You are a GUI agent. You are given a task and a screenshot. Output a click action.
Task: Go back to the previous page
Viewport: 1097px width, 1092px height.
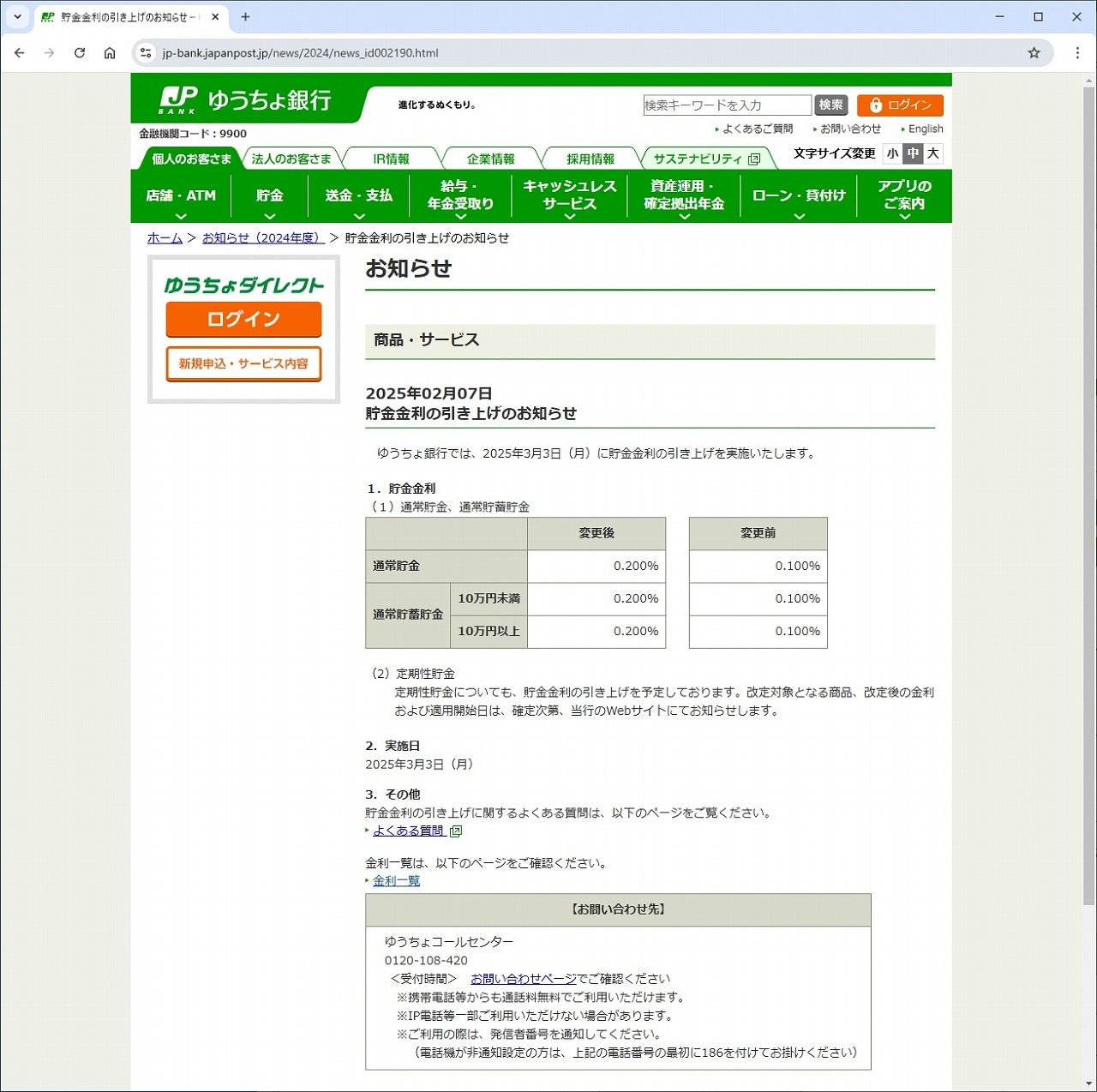[x=20, y=52]
